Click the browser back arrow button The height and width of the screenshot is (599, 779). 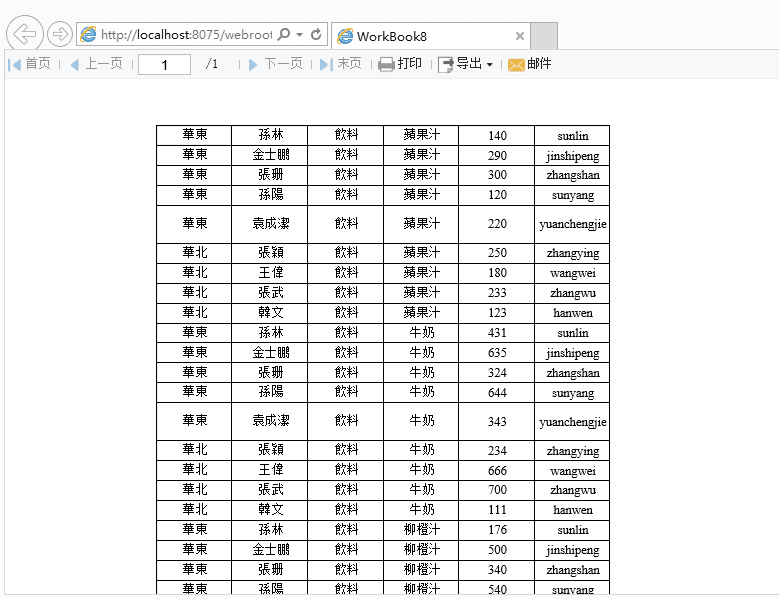pyautogui.click(x=25, y=34)
